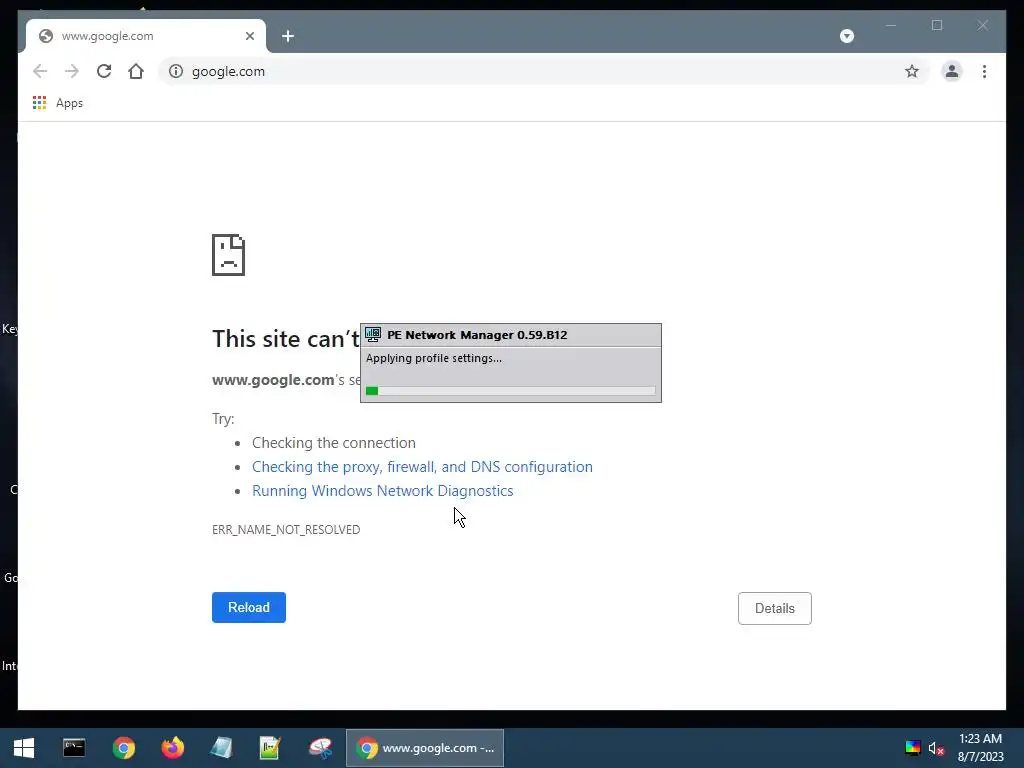
Task: Open the Windows Start menu
Action: point(24,748)
